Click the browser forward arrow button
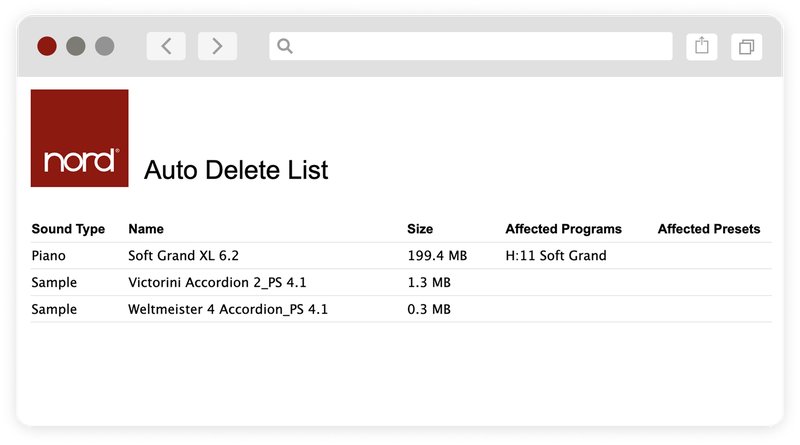The width and height of the screenshot is (800, 445). coord(217,46)
